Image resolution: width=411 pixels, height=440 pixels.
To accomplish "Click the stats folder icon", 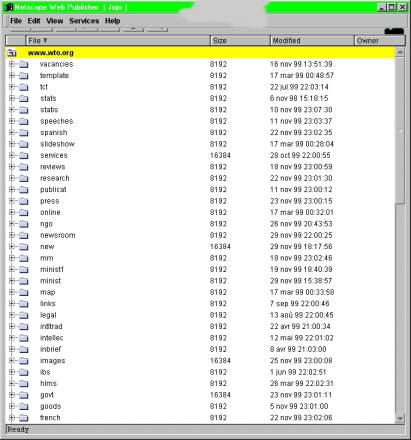I will [x=24, y=98].
